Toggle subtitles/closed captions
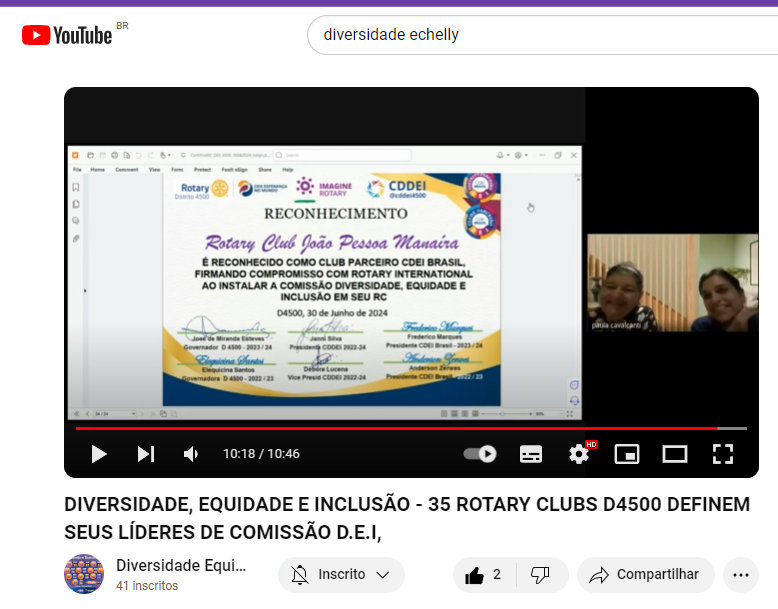Viewport: 778px width, 609px height. coord(531,454)
